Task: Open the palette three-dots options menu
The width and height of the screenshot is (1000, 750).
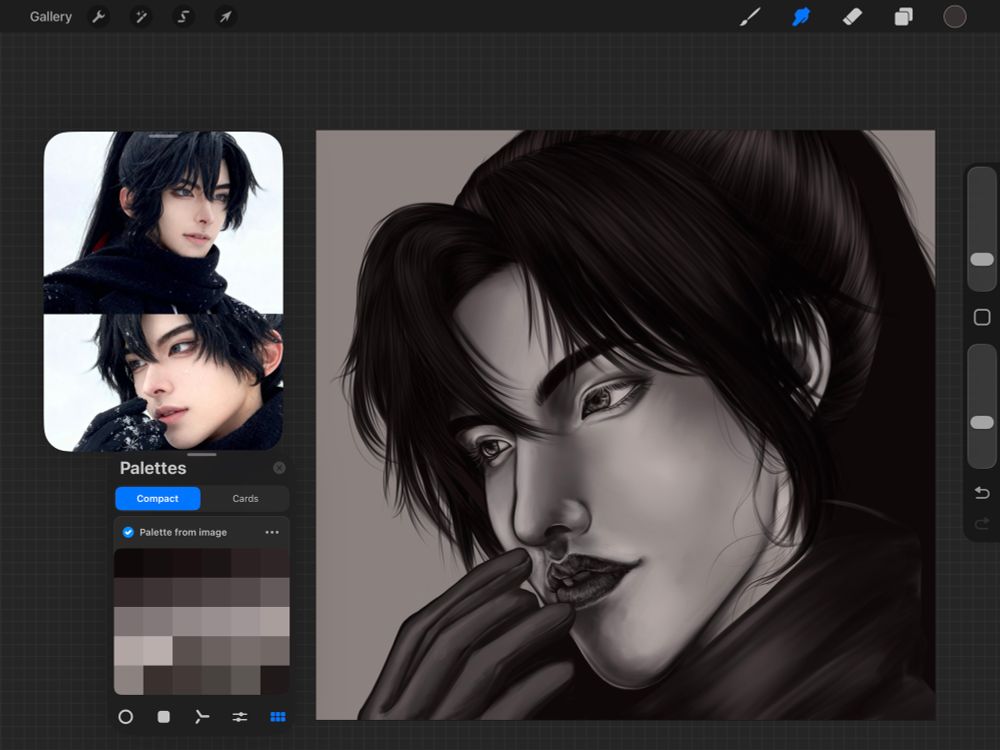Action: (x=272, y=532)
